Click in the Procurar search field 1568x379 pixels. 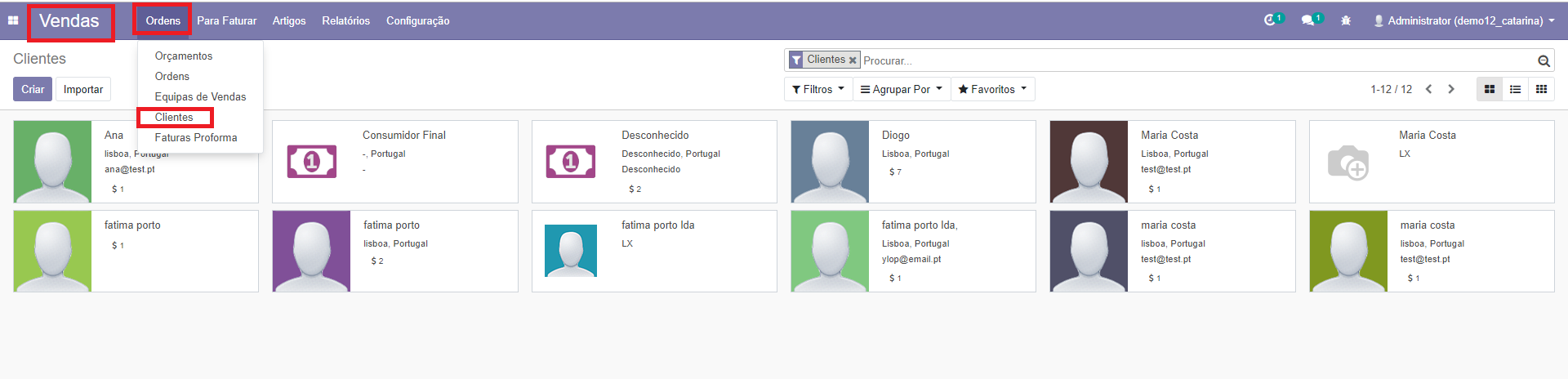click(x=1192, y=60)
